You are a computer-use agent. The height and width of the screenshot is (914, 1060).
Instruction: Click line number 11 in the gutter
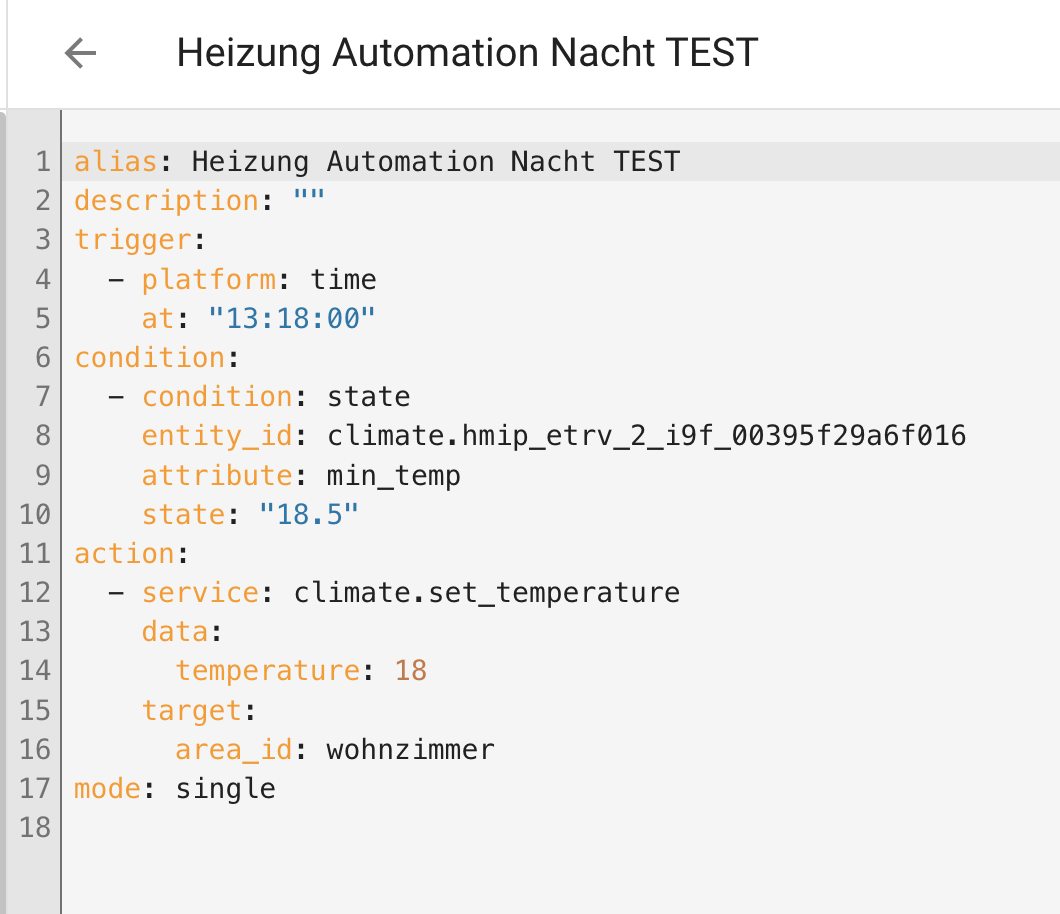pyautogui.click(x=34, y=554)
